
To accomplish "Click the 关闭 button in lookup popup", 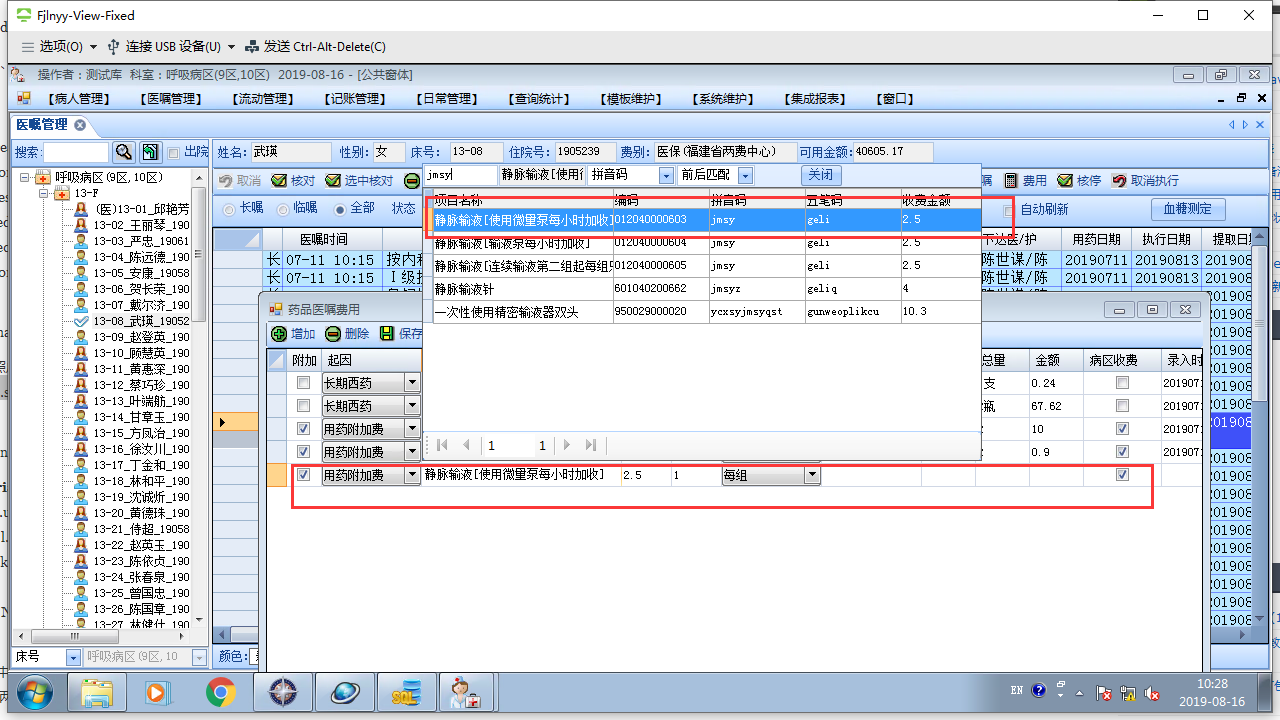I will 819,175.
